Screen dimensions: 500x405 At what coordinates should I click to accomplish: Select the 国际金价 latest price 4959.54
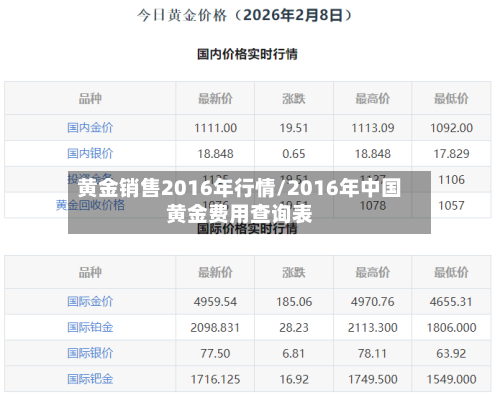pos(215,302)
